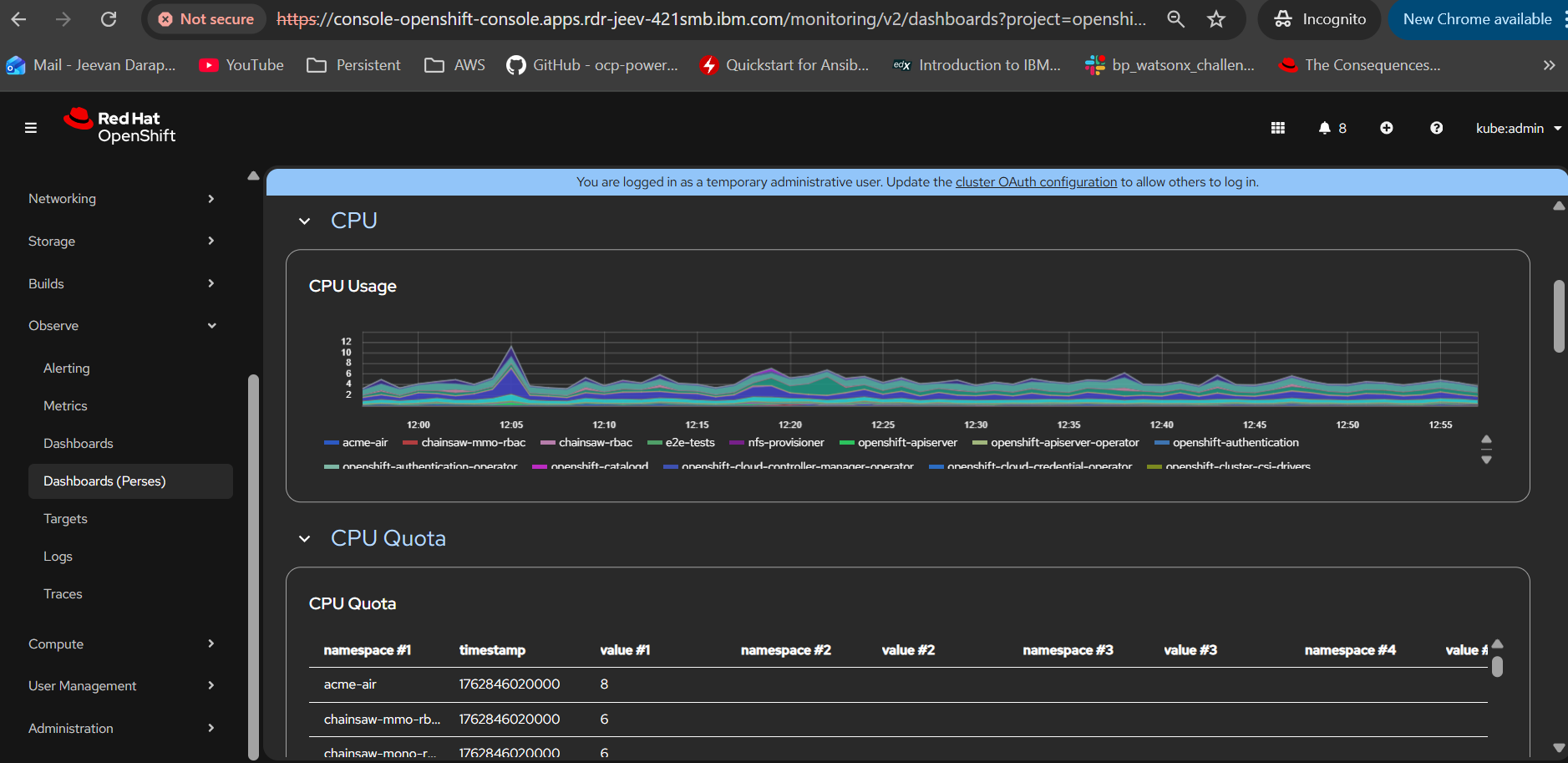Sort table by timestamp column header
The image size is (1568, 763).
(x=492, y=650)
